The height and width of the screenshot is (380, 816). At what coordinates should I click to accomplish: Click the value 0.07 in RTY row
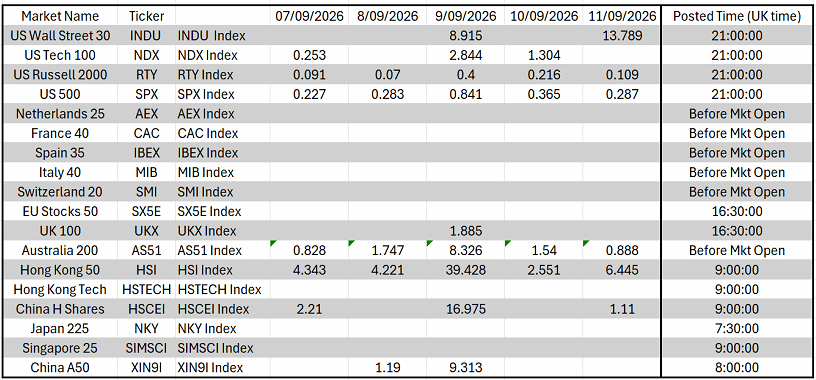[x=388, y=75]
